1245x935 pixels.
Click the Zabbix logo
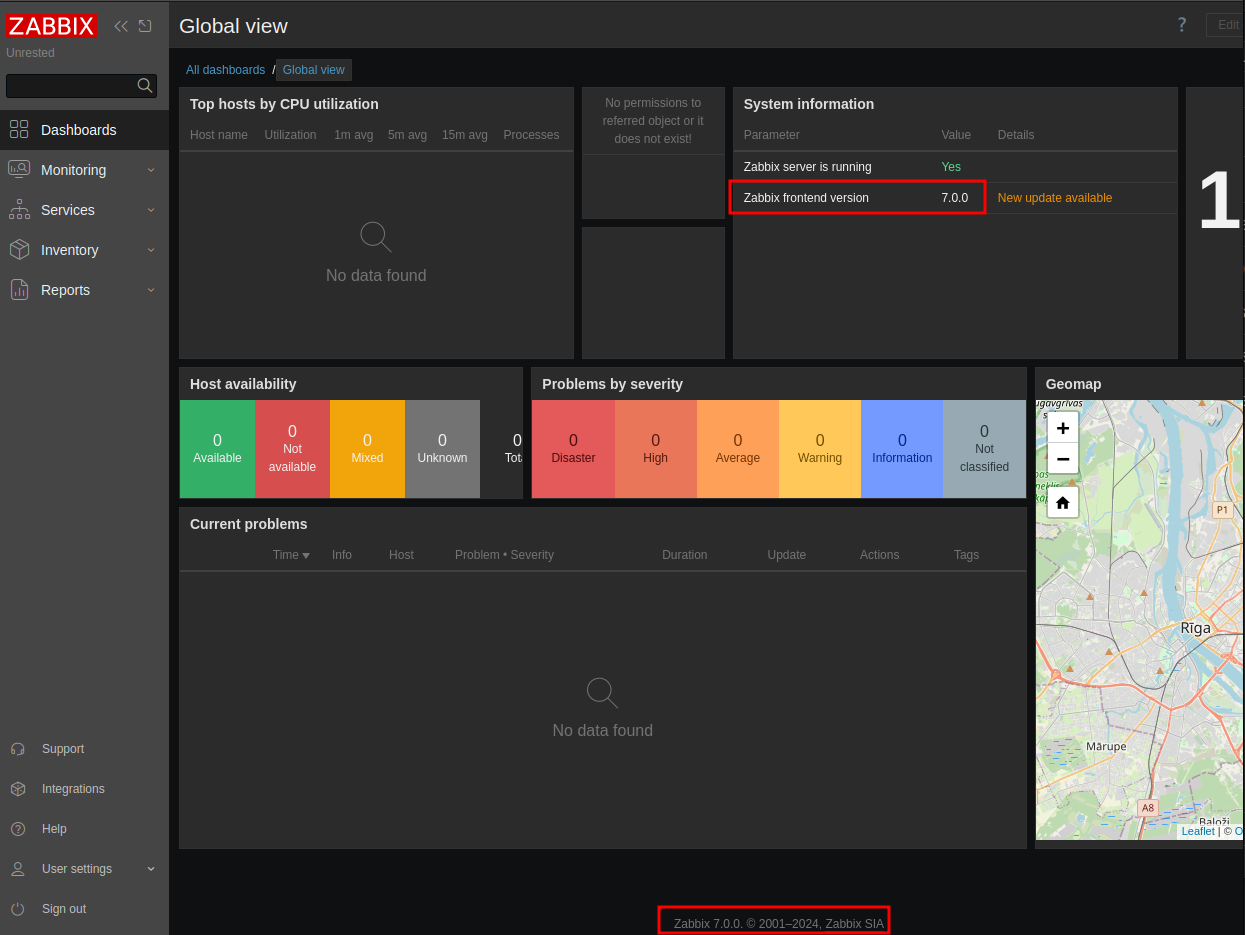[x=51, y=26]
